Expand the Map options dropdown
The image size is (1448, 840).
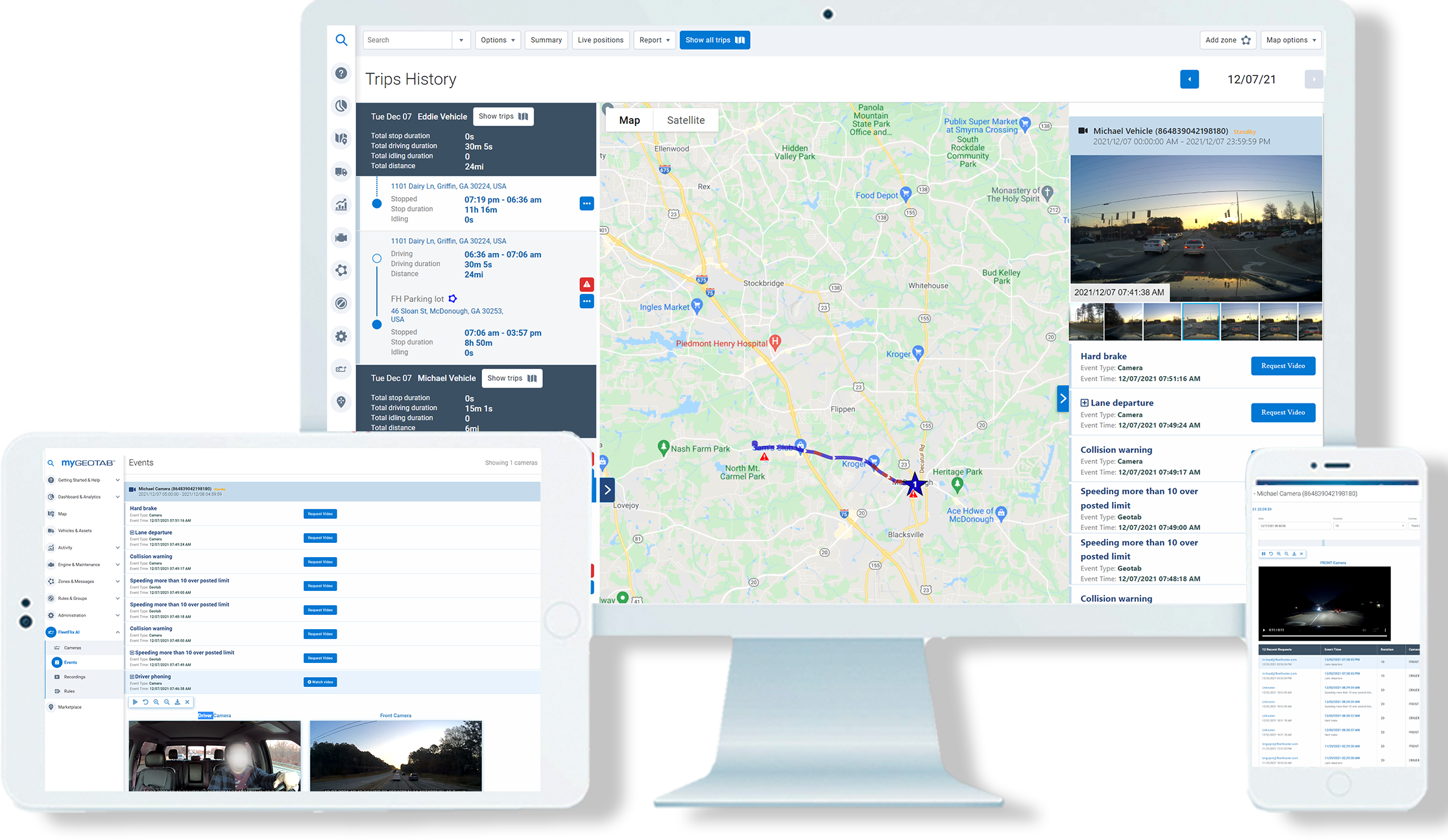(1292, 40)
